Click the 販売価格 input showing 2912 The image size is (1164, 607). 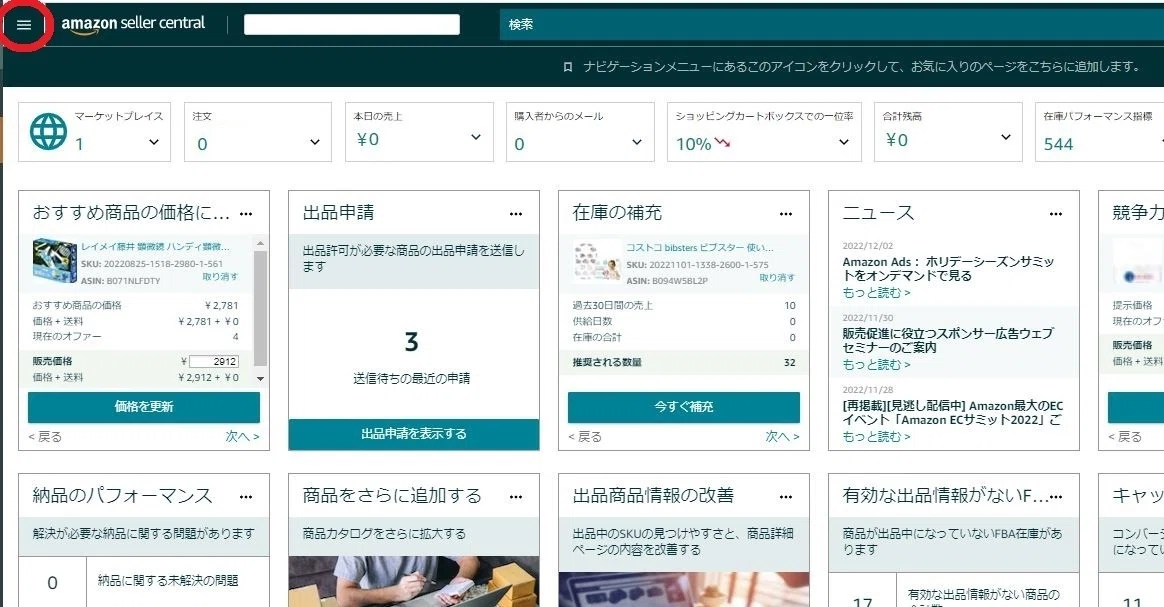(214, 361)
